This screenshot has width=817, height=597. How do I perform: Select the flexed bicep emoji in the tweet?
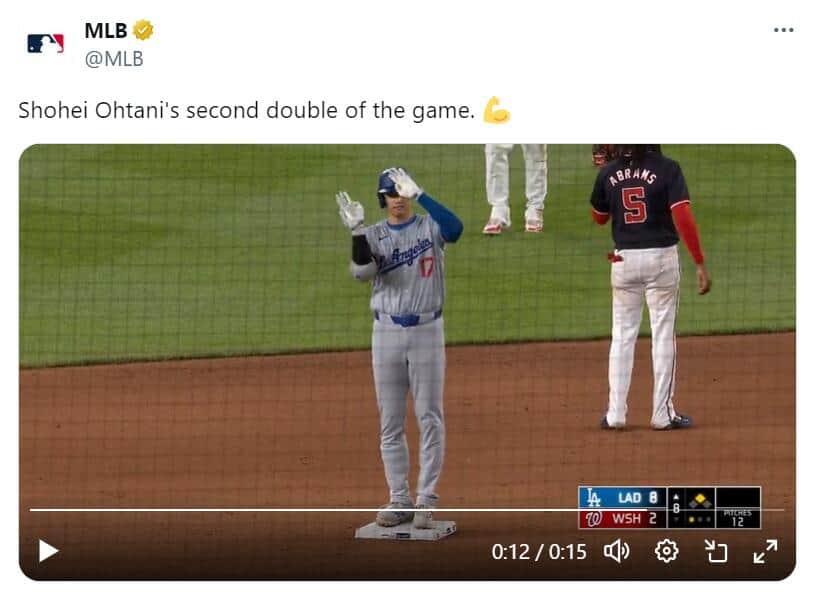(x=501, y=110)
